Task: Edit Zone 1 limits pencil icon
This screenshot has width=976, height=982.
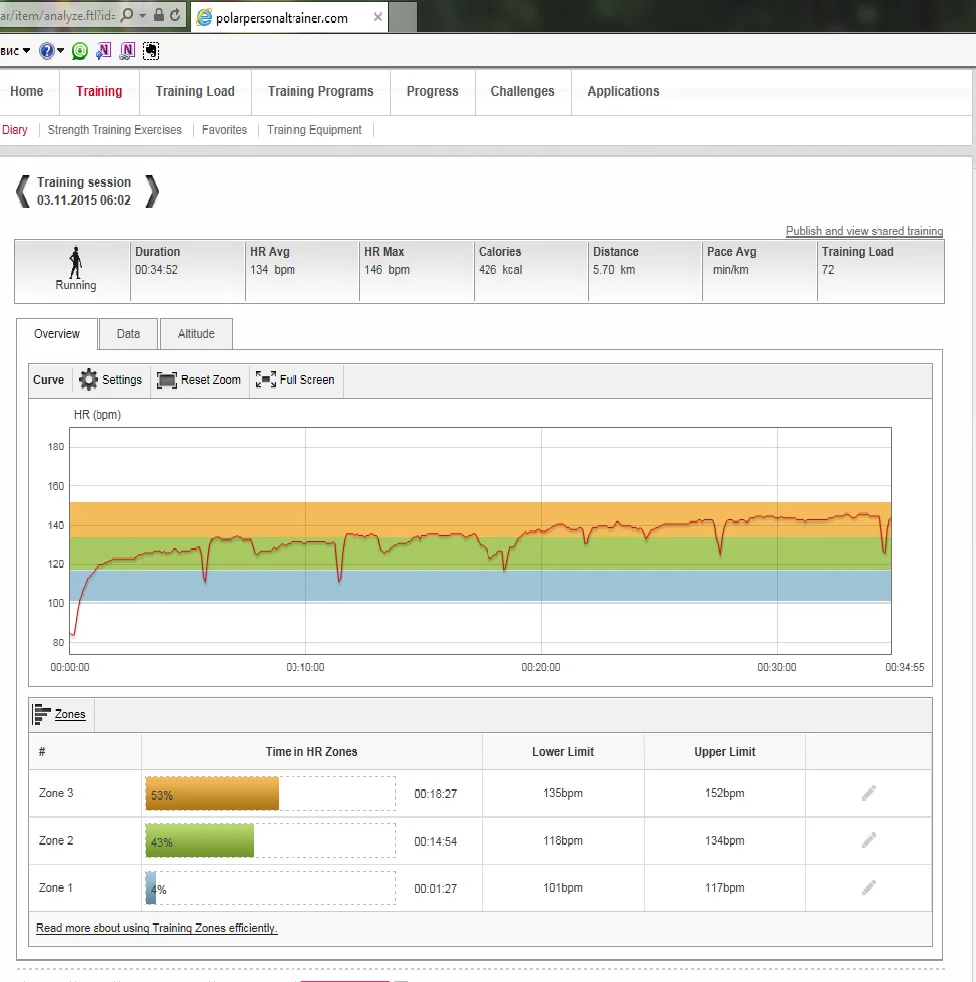Action: click(868, 888)
